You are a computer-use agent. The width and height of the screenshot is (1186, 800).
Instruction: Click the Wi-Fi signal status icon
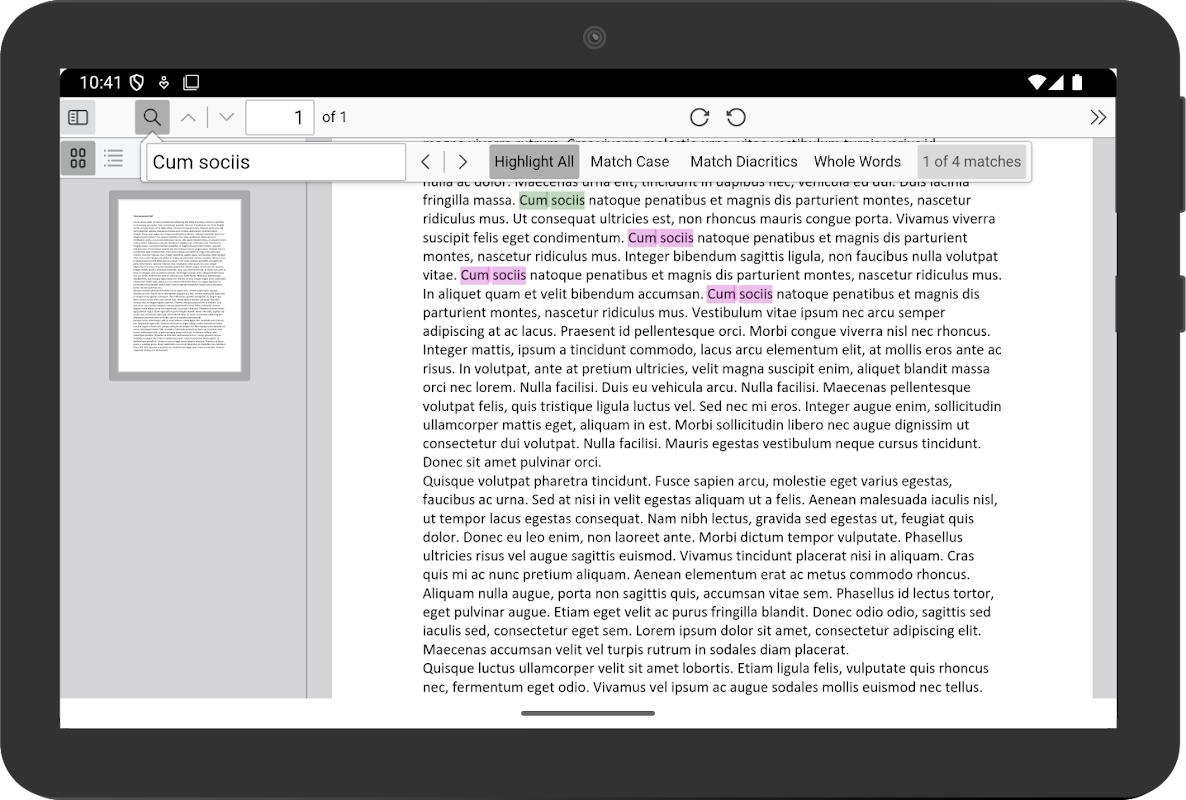pos(1037,82)
